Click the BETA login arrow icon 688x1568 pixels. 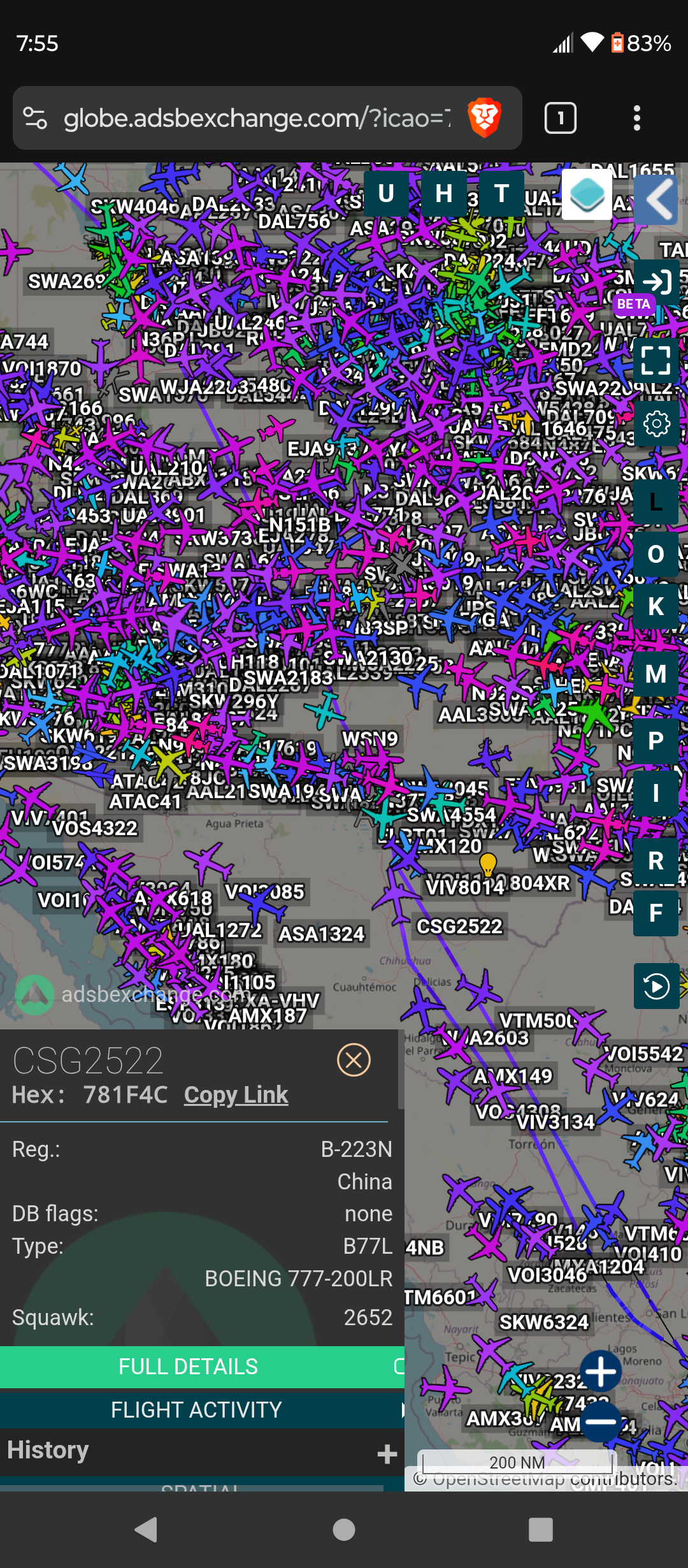656,282
